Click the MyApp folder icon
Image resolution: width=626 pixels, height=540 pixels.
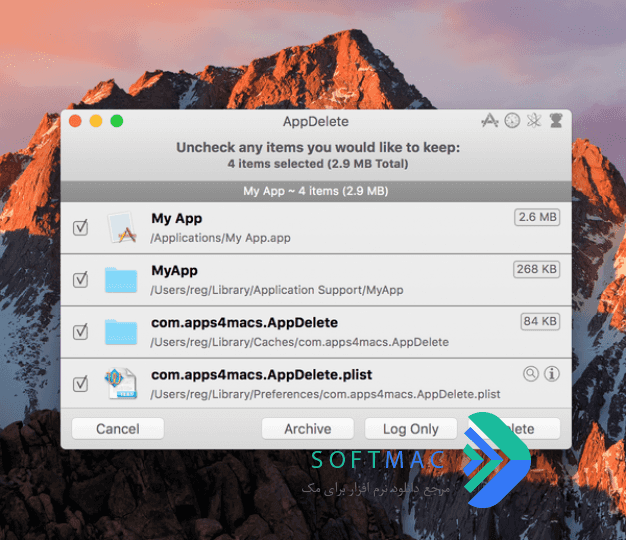[x=121, y=280]
